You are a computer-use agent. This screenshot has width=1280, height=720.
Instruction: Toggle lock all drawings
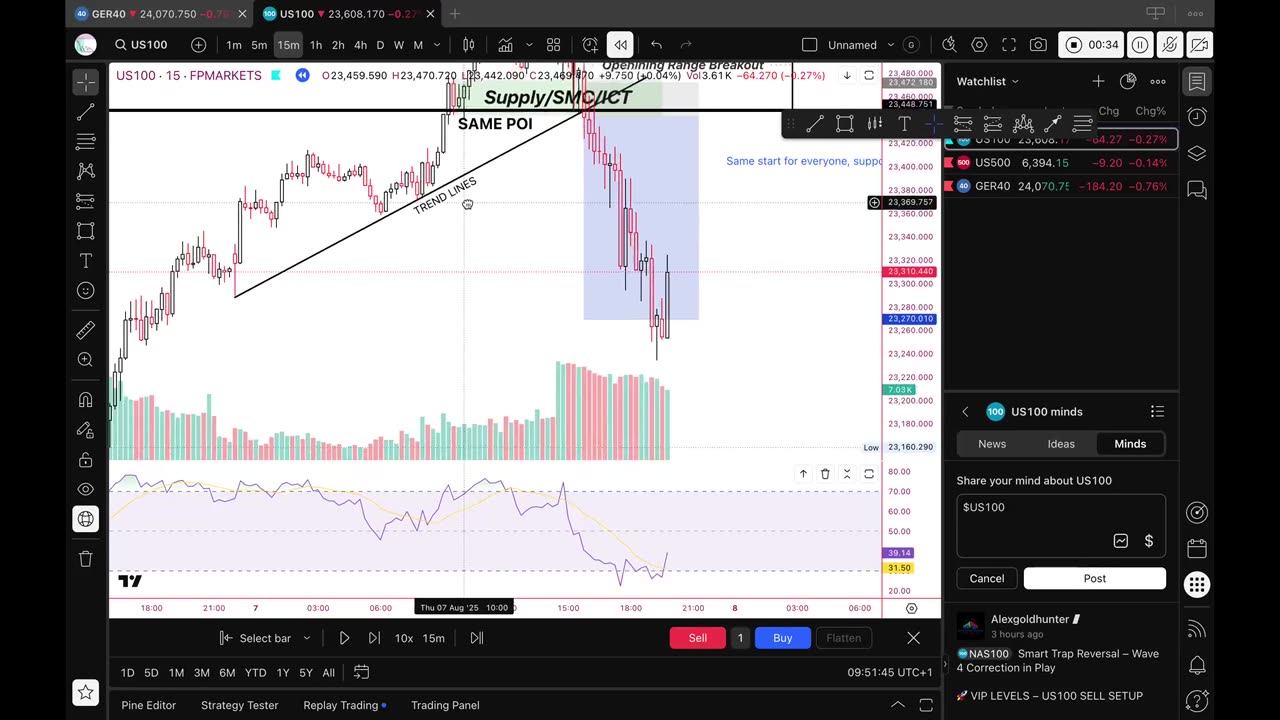86,460
